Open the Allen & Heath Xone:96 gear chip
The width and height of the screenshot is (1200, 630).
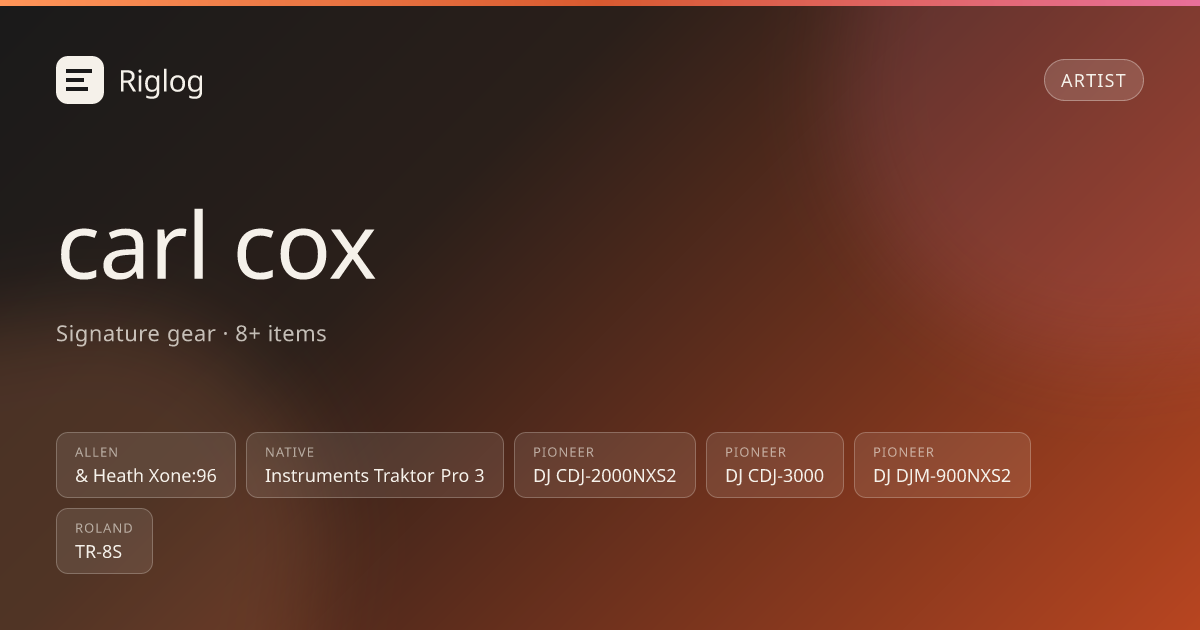click(x=146, y=465)
